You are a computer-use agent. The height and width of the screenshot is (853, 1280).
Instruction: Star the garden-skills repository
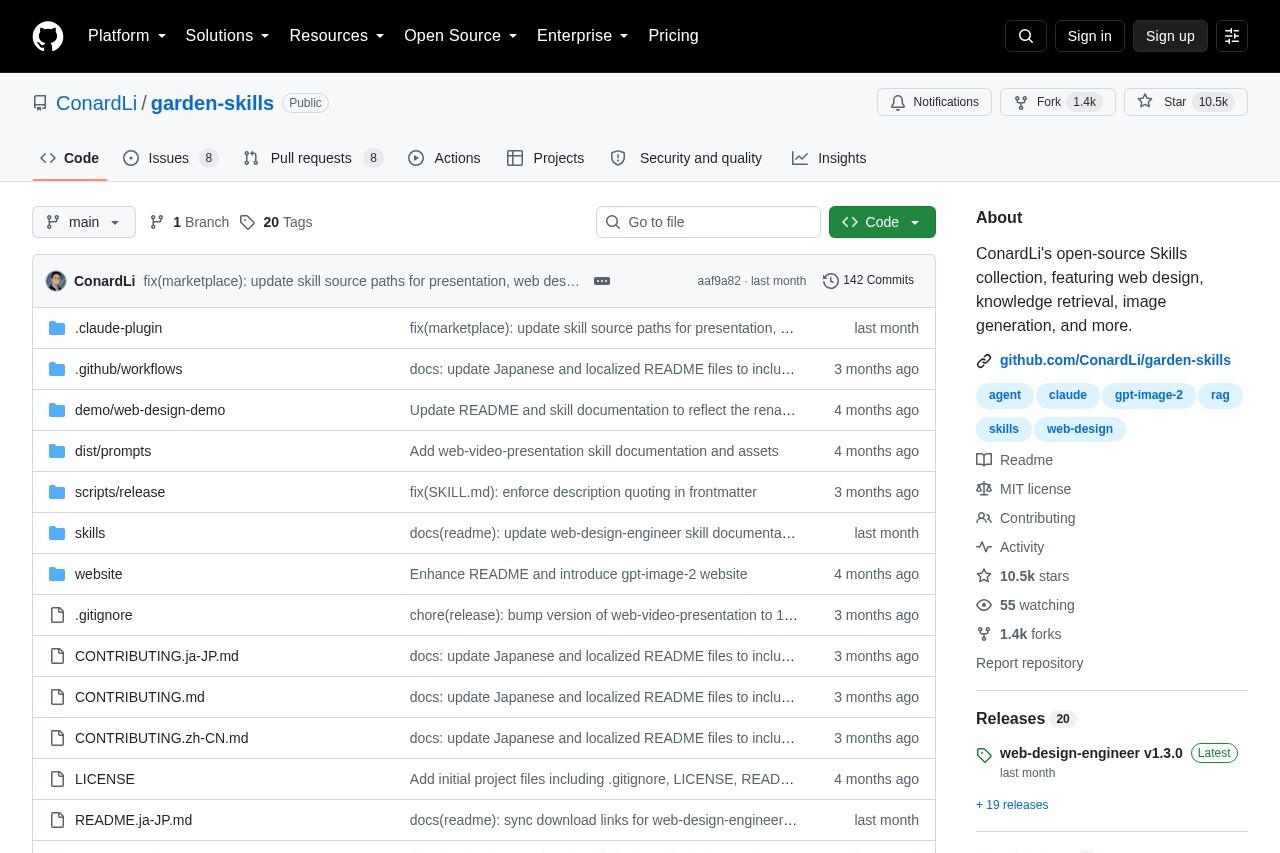click(x=1186, y=102)
